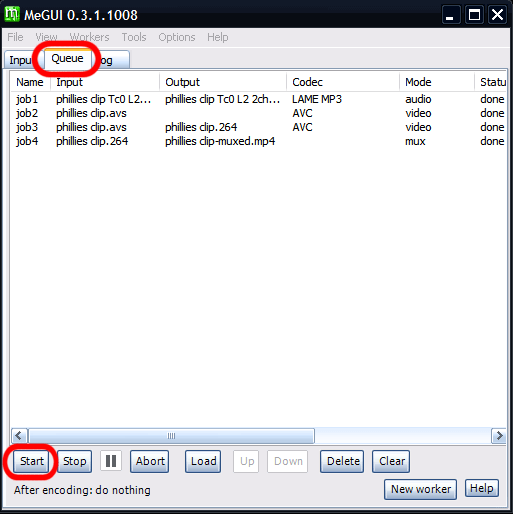Open the View menu

[46, 37]
